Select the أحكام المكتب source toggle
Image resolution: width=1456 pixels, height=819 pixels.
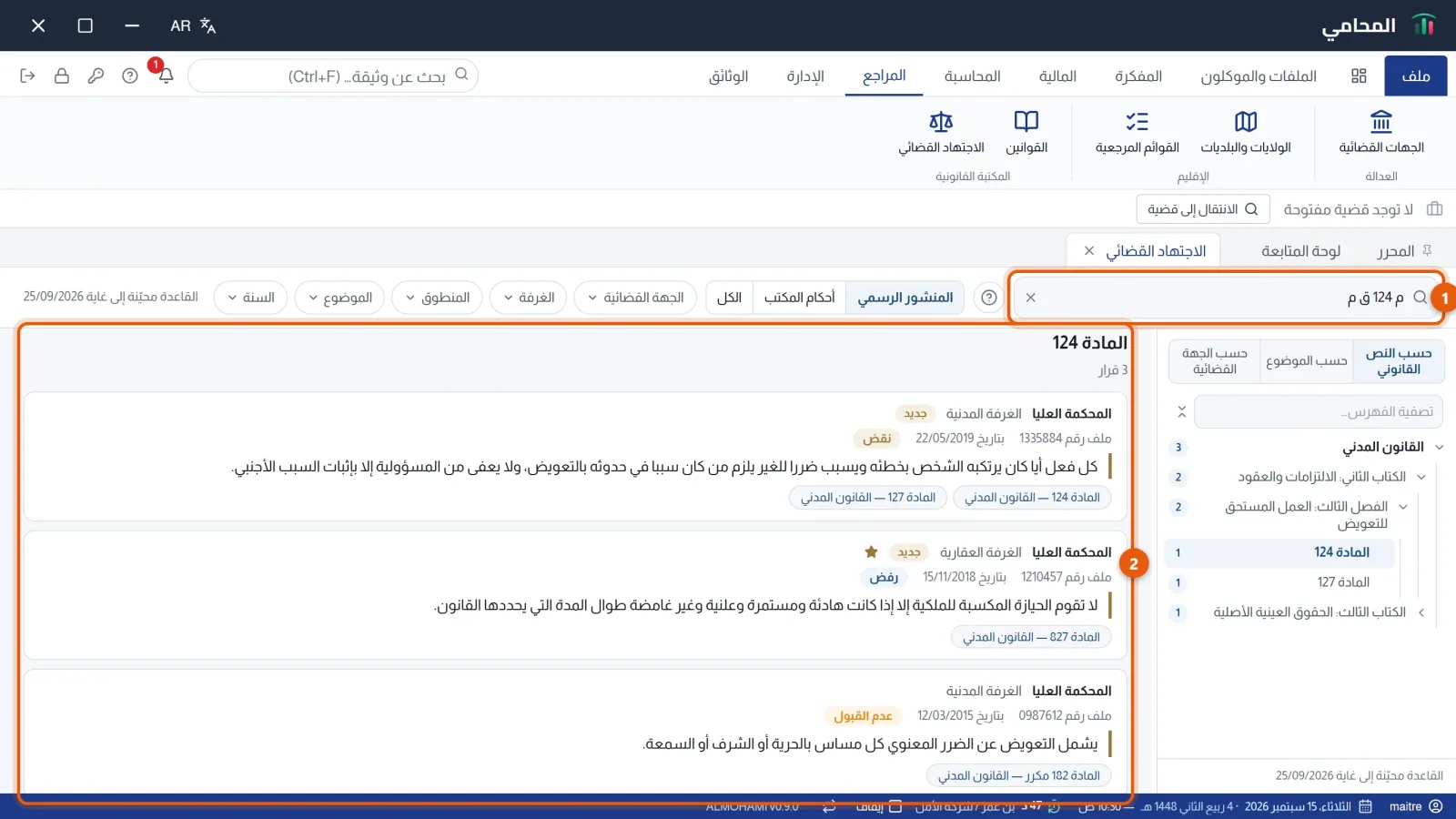coord(799,298)
